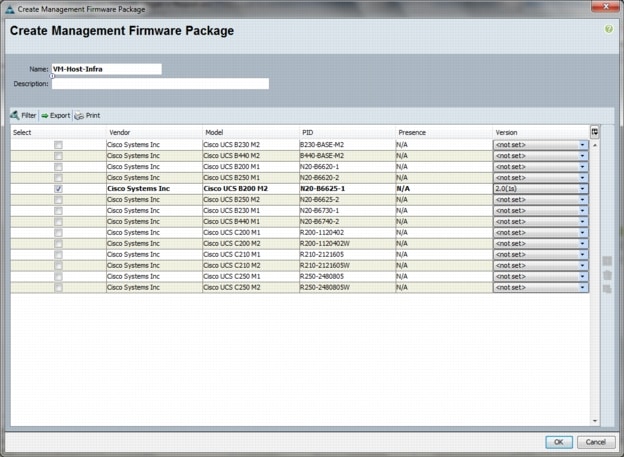
Task: Sort by the Model column header
Action: pos(251,133)
